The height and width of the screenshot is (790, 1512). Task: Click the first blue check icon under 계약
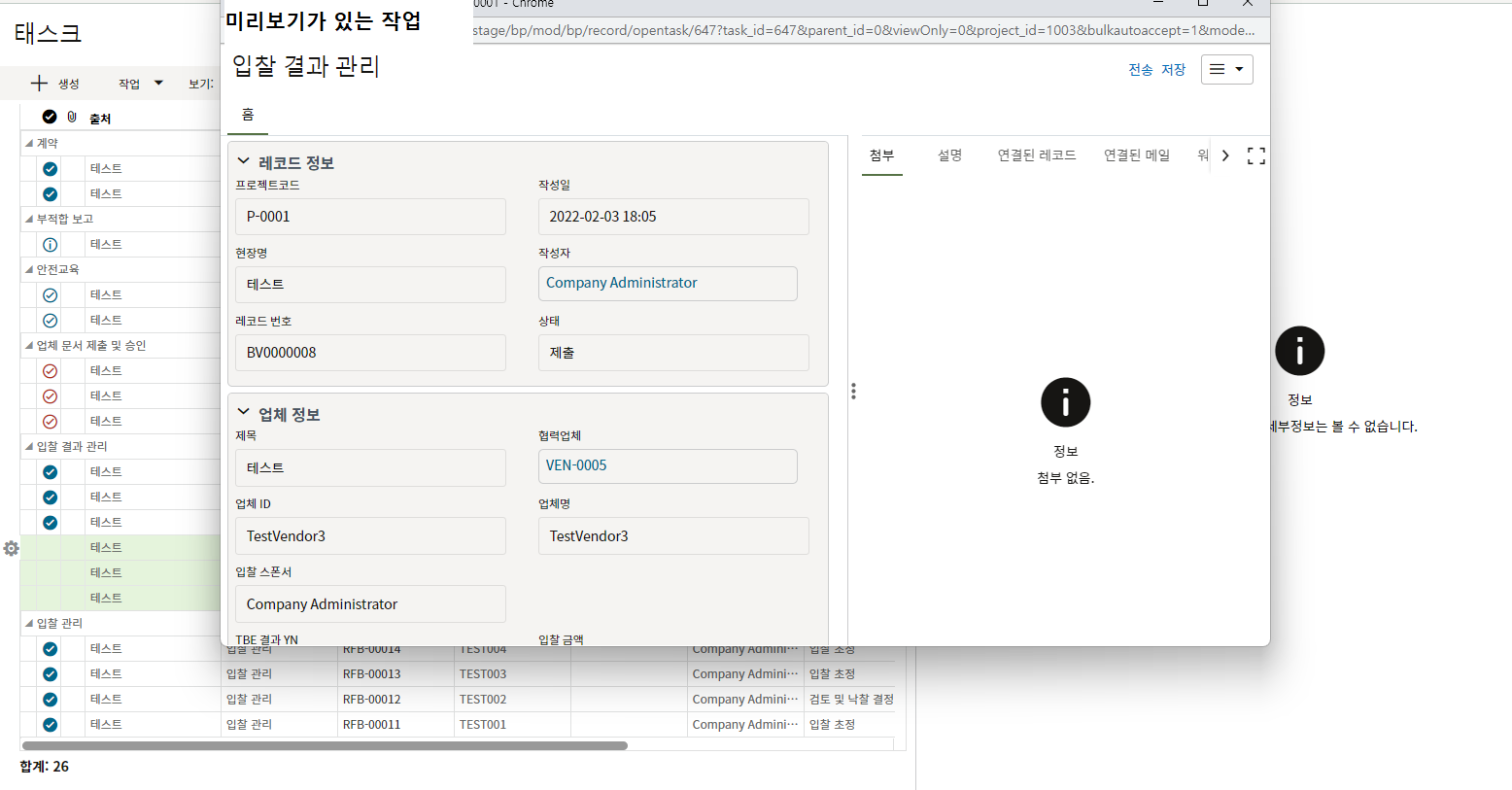[50, 169]
